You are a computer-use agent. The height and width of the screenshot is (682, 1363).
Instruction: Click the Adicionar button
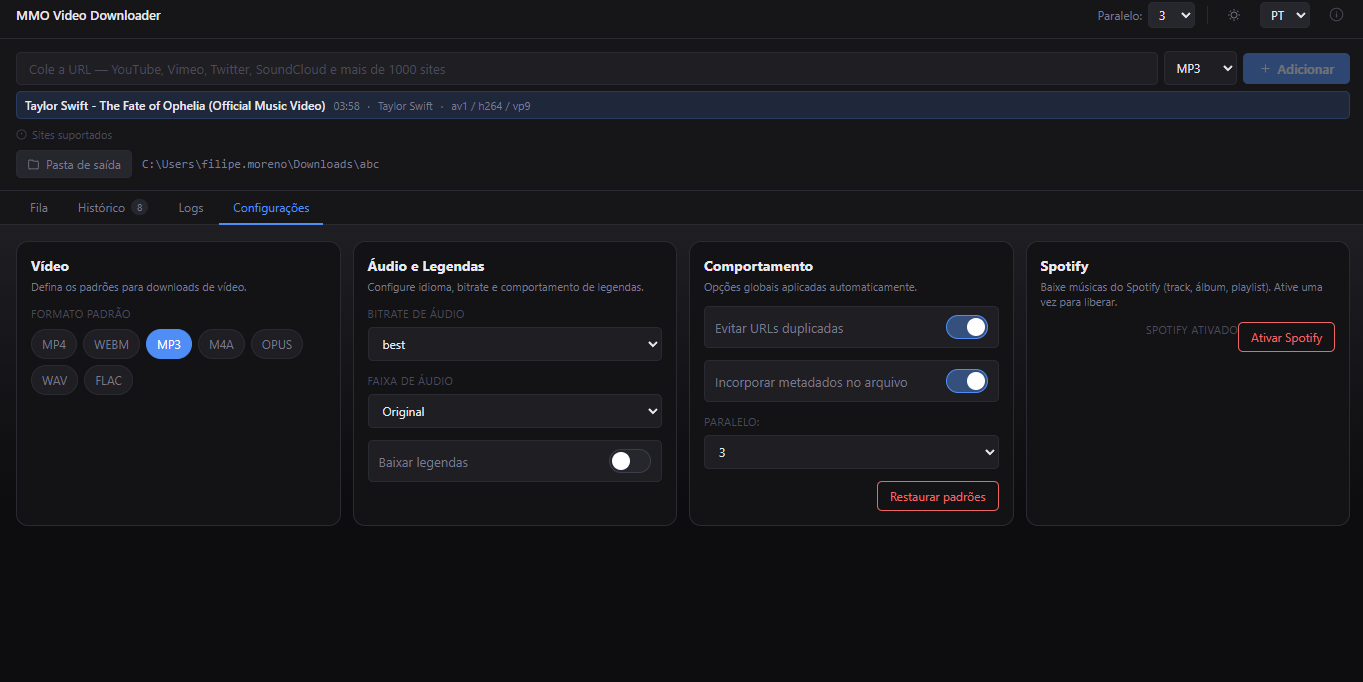[1296, 69]
